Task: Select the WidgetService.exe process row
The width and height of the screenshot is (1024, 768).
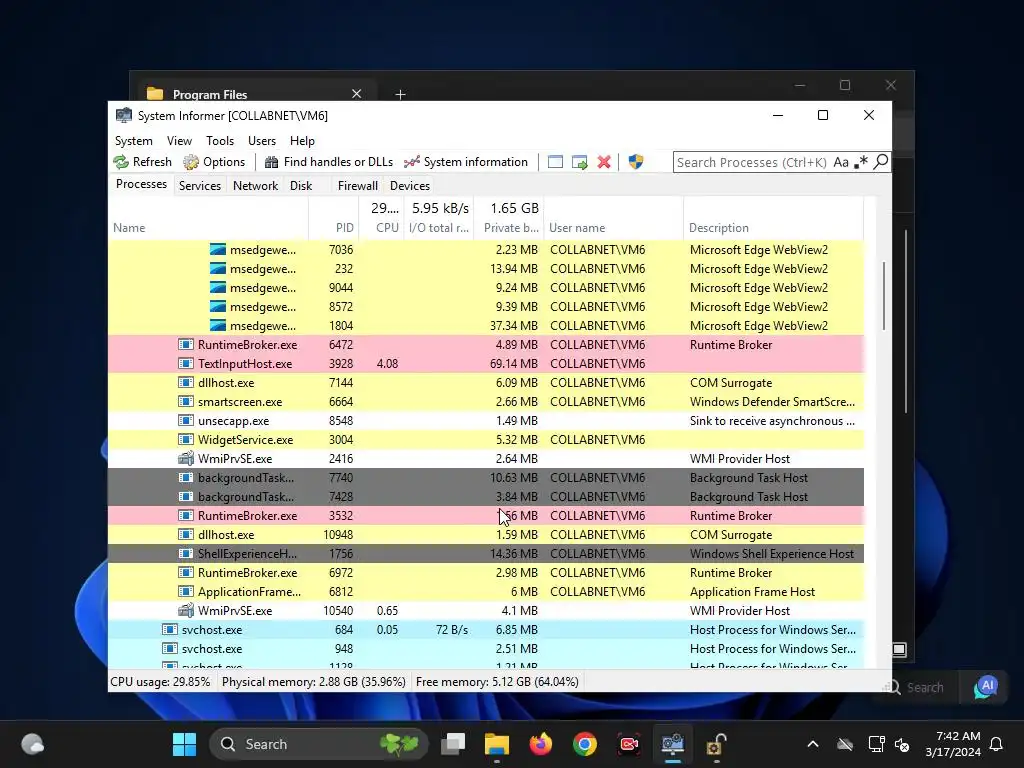Action: coord(486,440)
